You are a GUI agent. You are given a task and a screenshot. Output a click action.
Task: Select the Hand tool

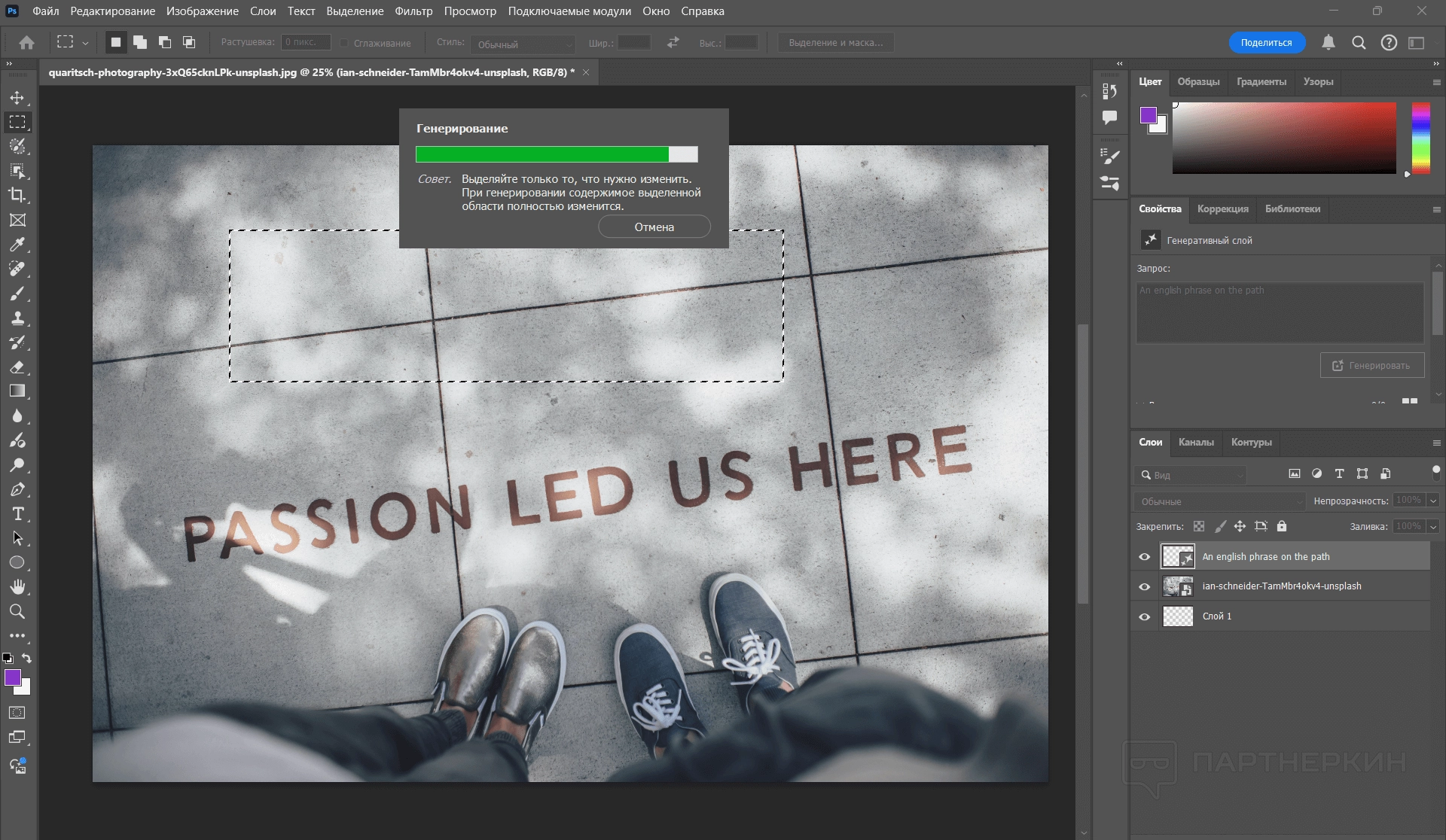click(17, 586)
